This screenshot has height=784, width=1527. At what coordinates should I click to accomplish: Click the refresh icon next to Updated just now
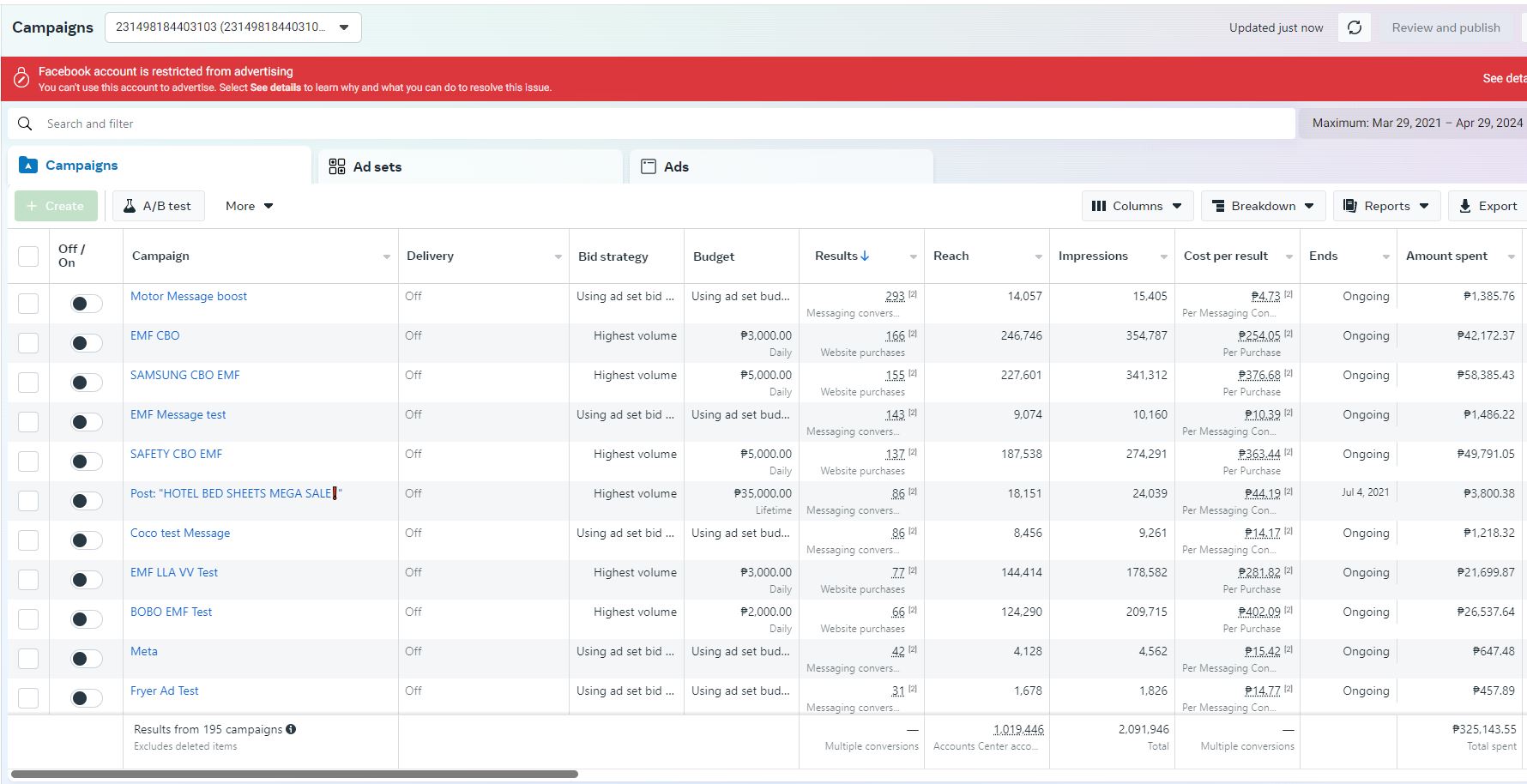coord(1355,27)
